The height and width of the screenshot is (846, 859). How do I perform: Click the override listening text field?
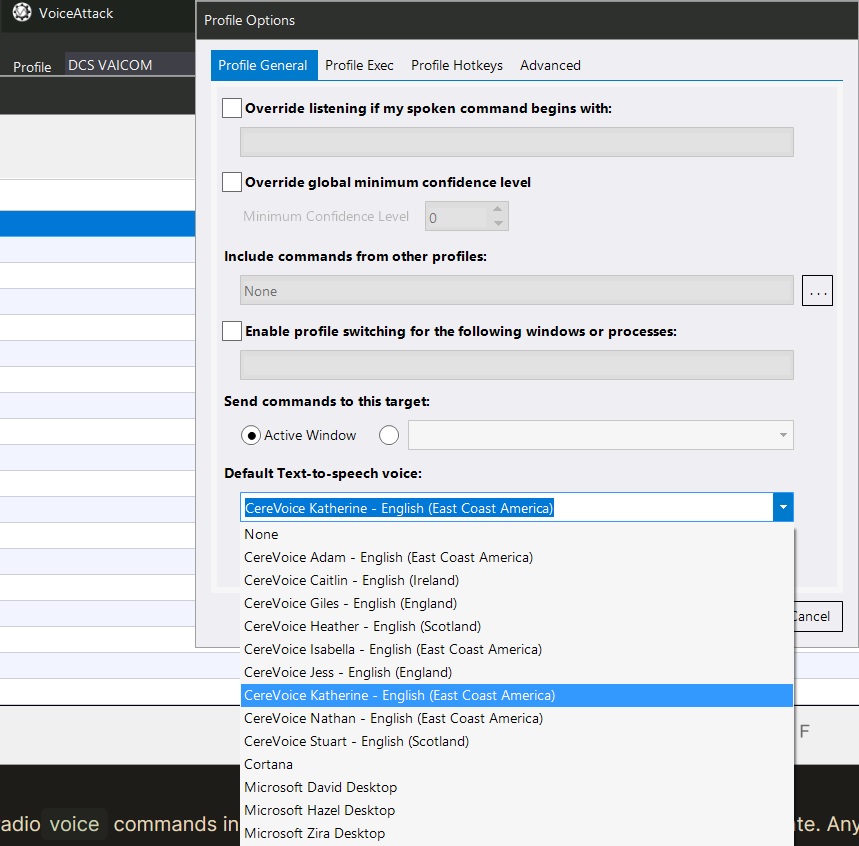(x=517, y=142)
